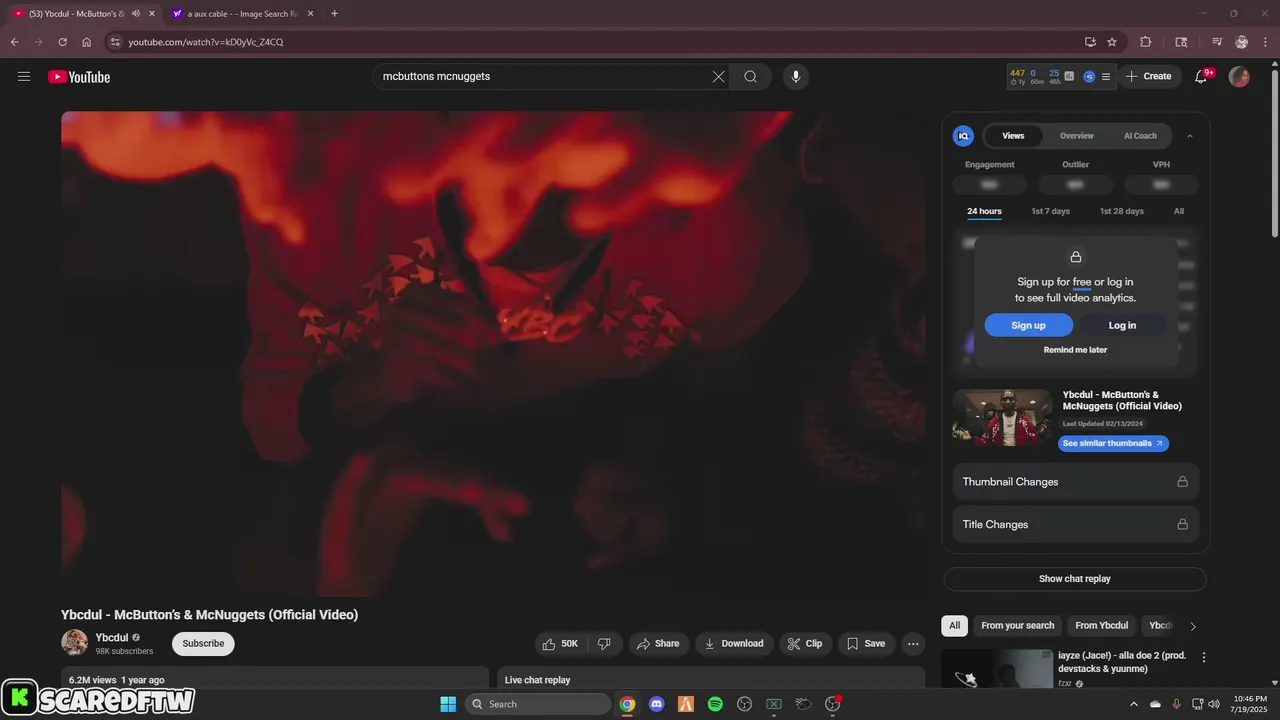Image resolution: width=1280 pixels, height=720 pixels.
Task: Go back in browser history
Action: coord(14,42)
